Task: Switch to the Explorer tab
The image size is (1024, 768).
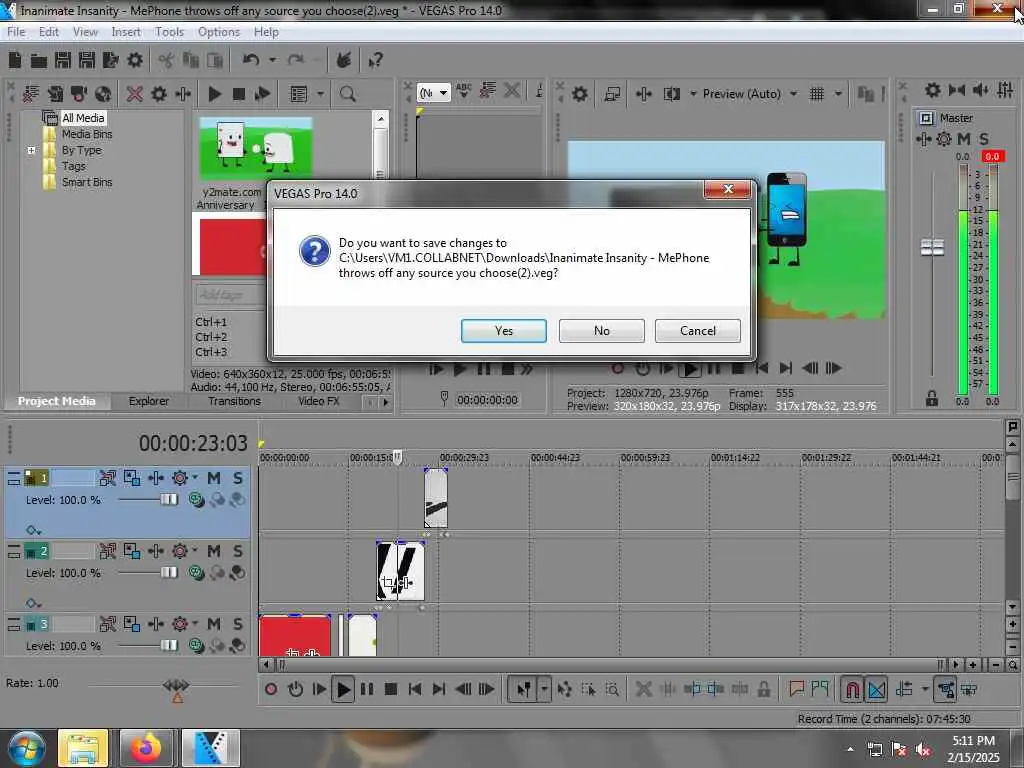Action: click(148, 401)
